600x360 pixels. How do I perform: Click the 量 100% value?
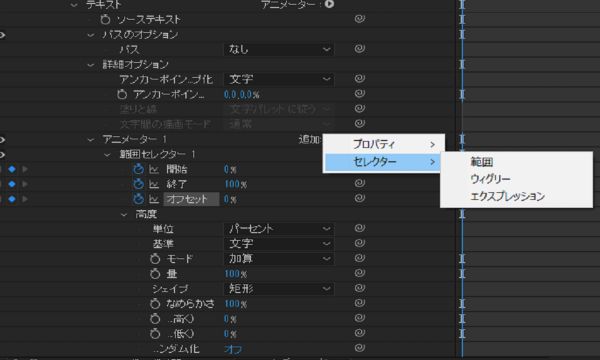point(235,274)
